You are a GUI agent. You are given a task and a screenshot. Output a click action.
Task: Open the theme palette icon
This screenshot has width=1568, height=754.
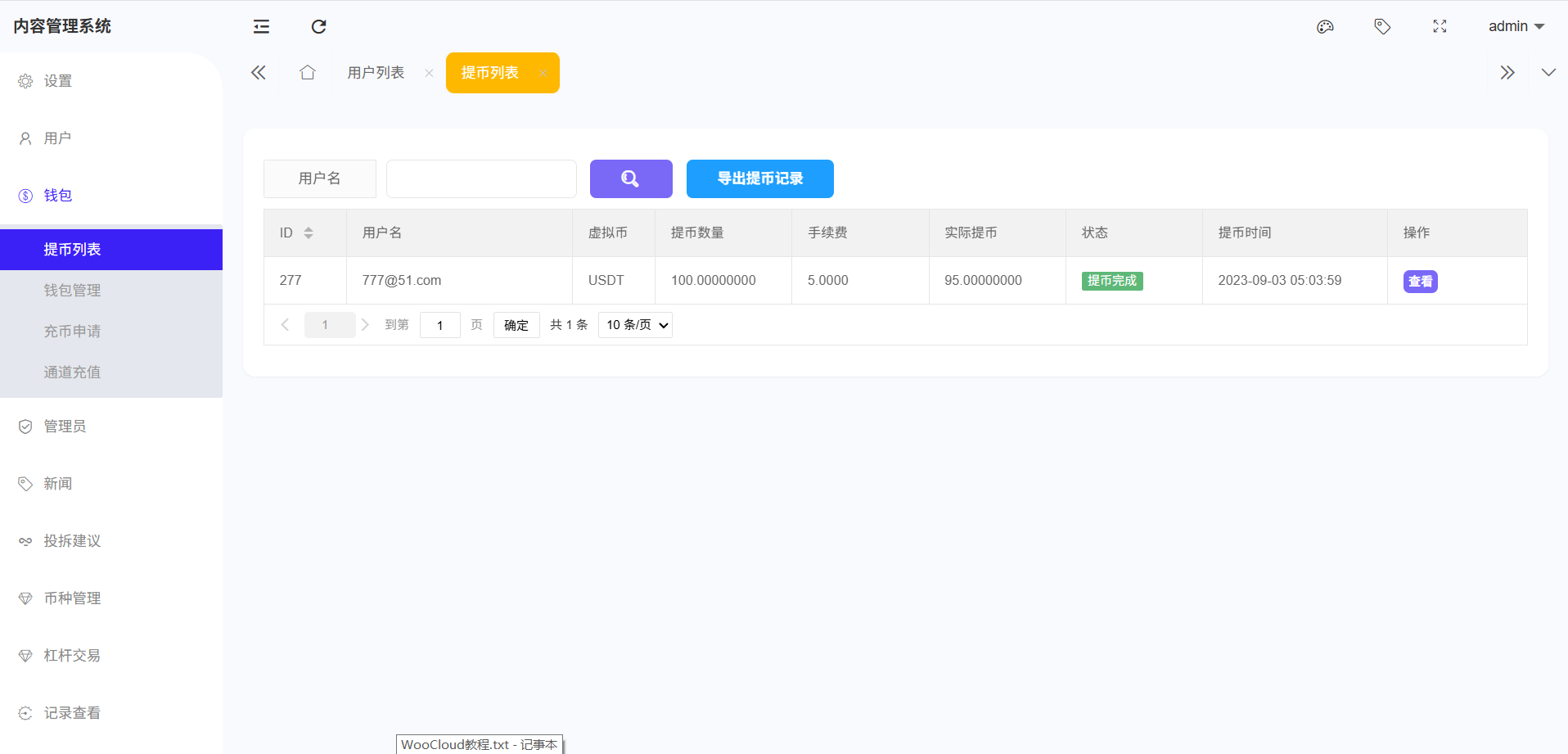(1325, 27)
